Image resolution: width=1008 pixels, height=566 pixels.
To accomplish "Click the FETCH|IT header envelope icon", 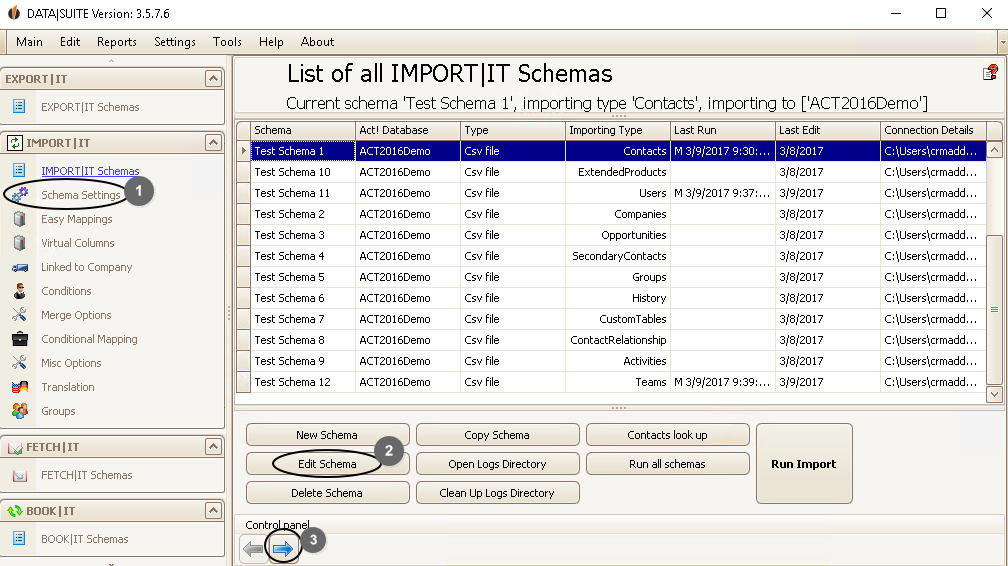I will coord(14,447).
